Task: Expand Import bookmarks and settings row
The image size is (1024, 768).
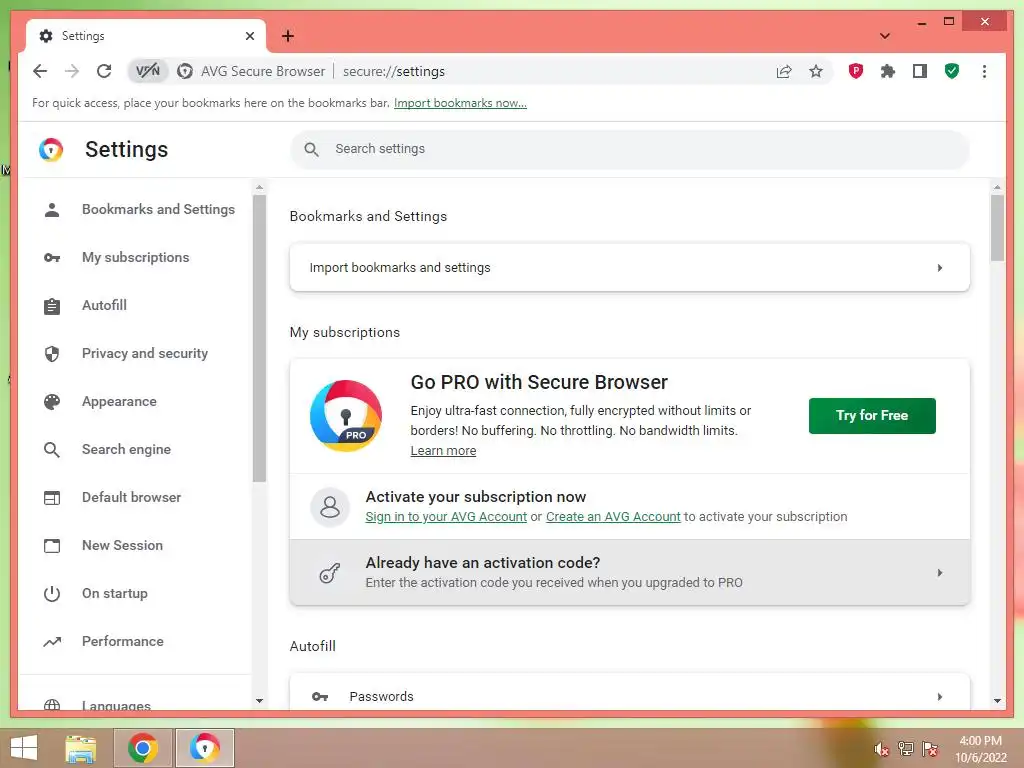Action: click(630, 268)
